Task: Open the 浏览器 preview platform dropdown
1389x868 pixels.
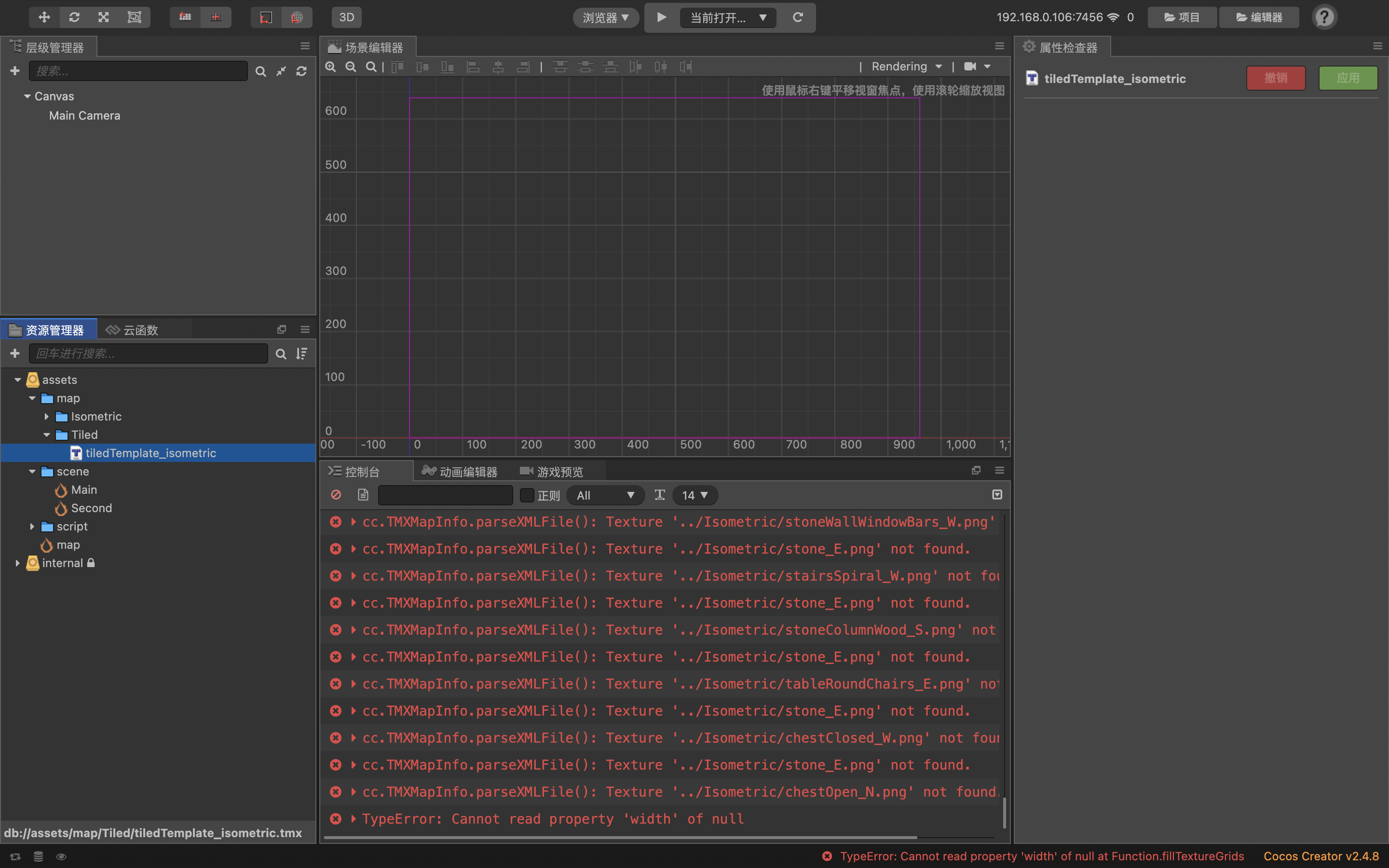Action: 606,18
